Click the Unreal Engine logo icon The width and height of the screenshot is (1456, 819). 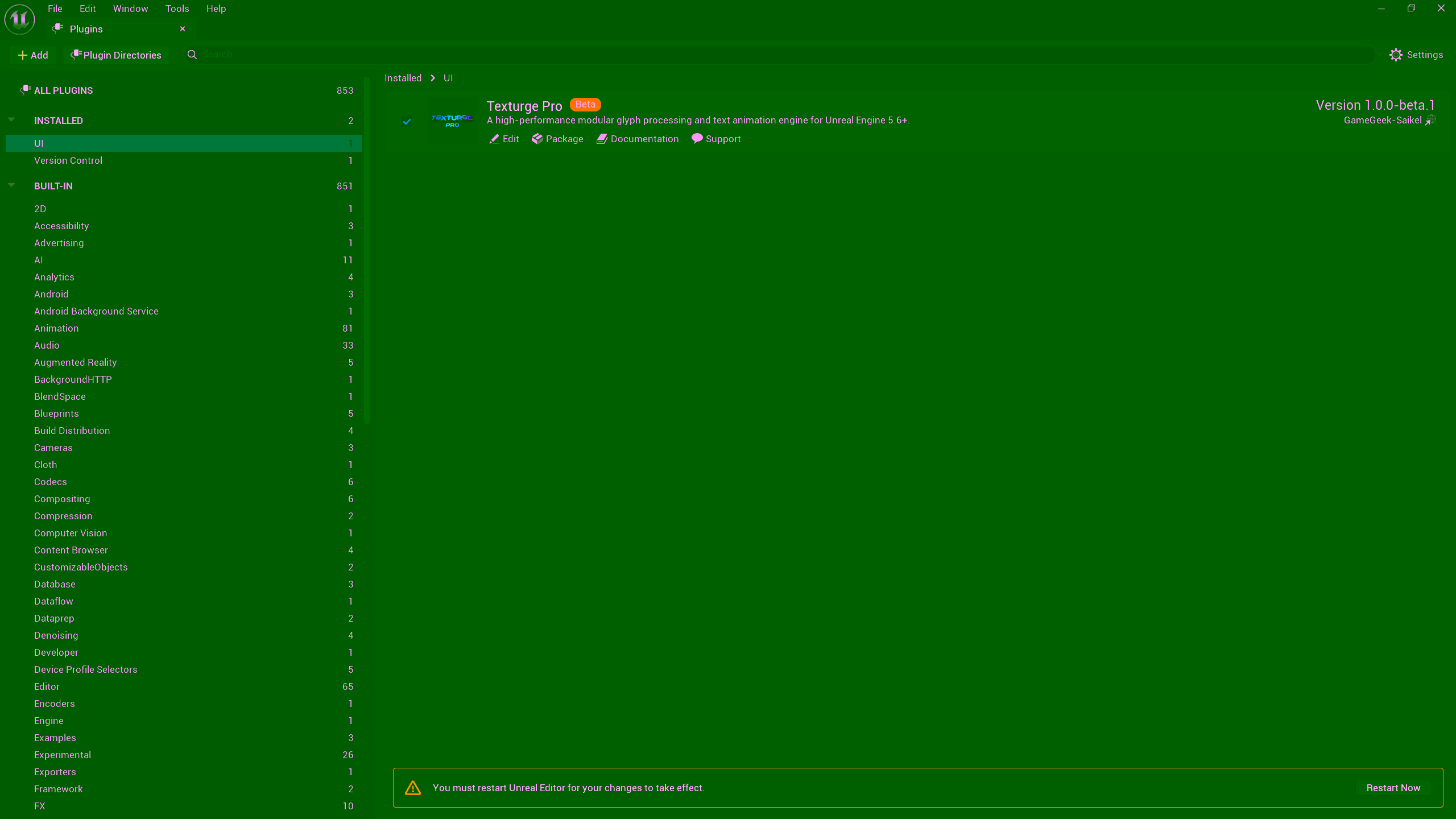[19, 19]
